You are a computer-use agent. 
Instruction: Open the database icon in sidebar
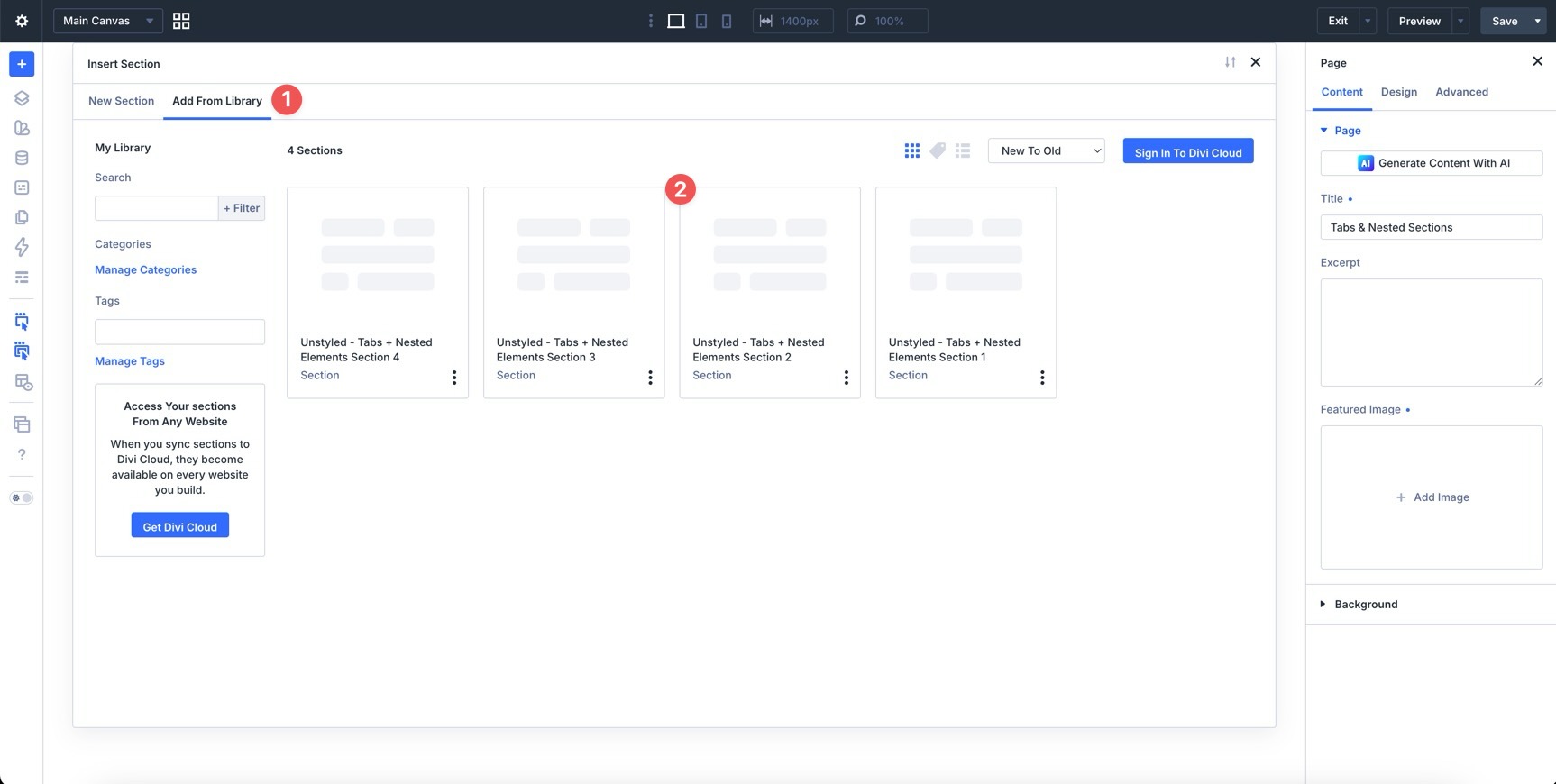tap(22, 158)
